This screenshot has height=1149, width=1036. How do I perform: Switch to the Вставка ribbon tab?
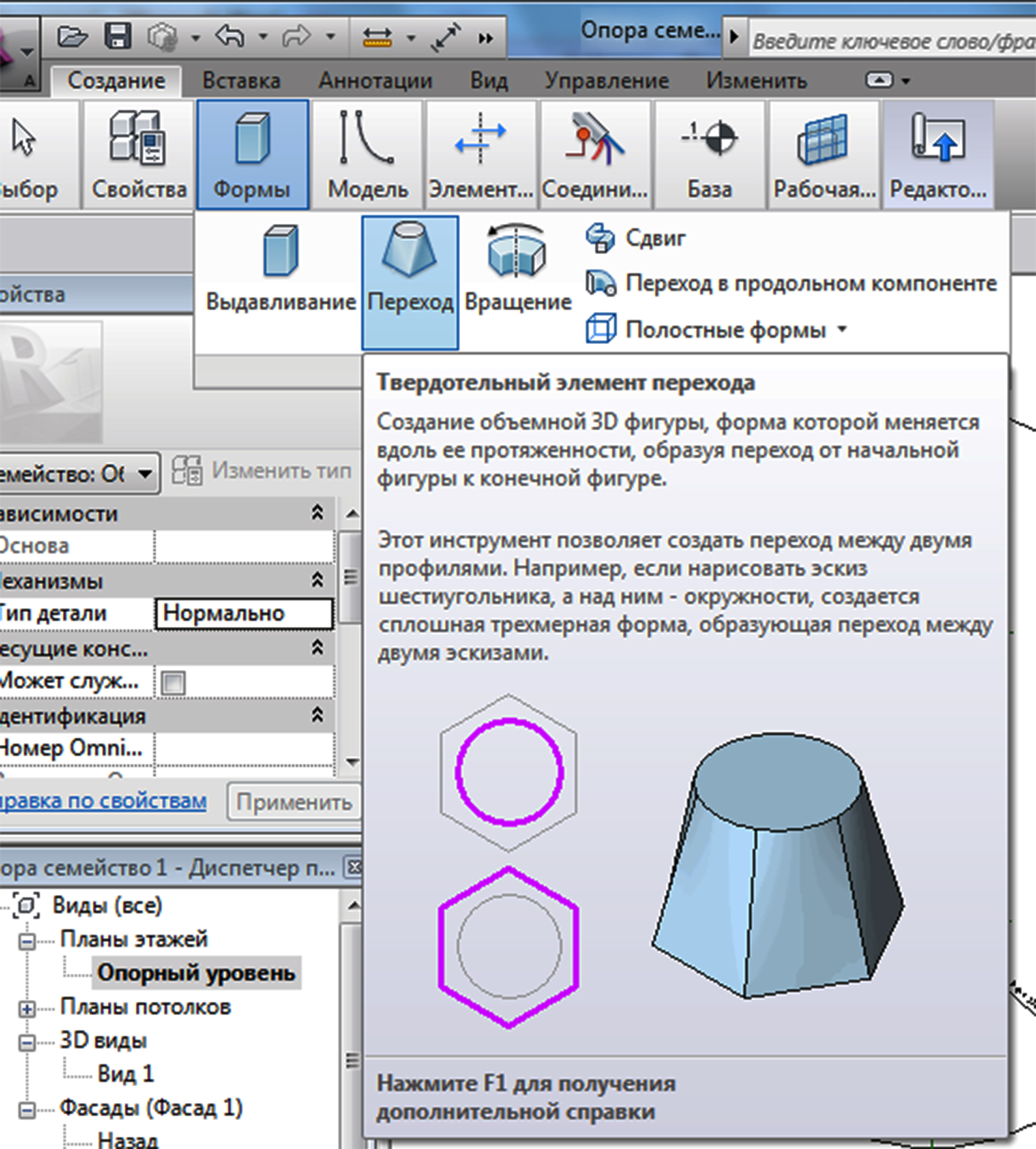click(x=241, y=81)
